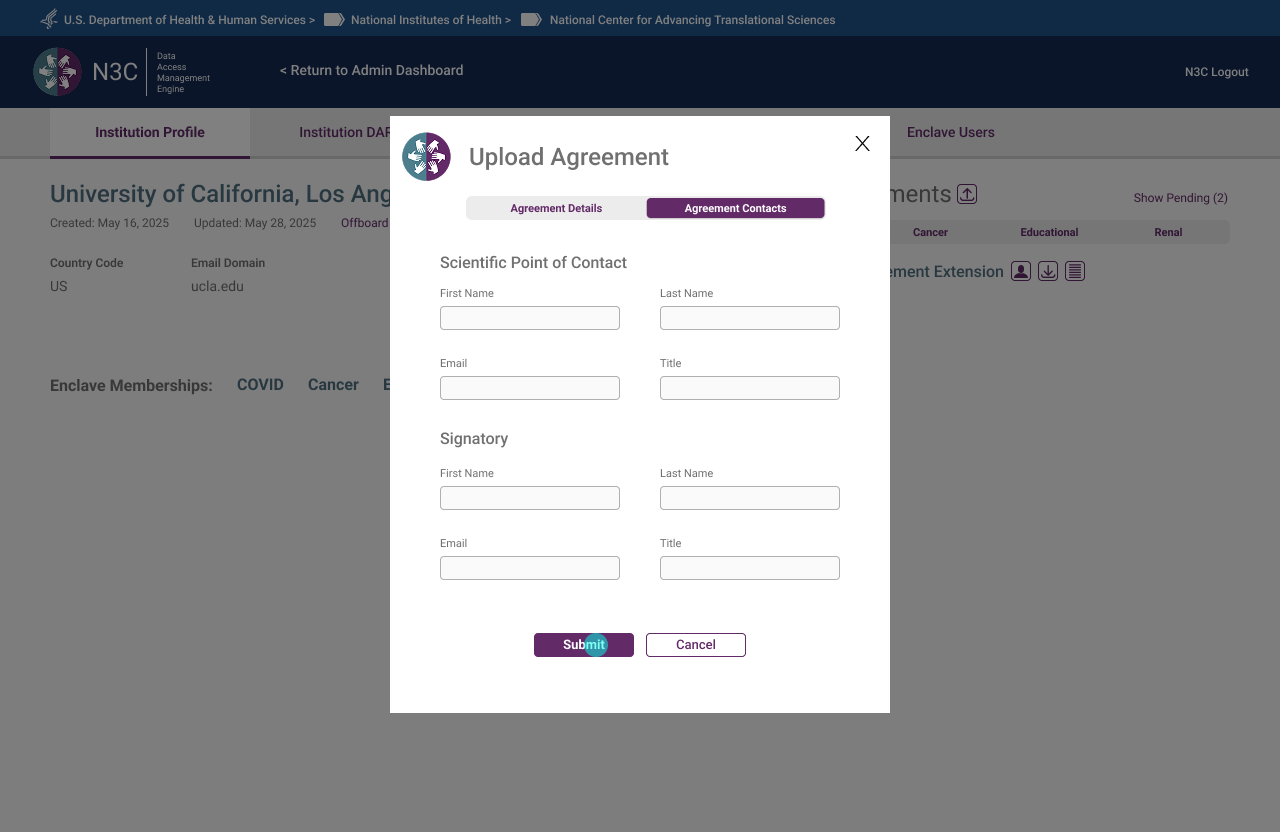Screen dimensions: 1280x832
Task: Click the N3C logo inside Upload Agreement dialog
Action: coord(426,157)
